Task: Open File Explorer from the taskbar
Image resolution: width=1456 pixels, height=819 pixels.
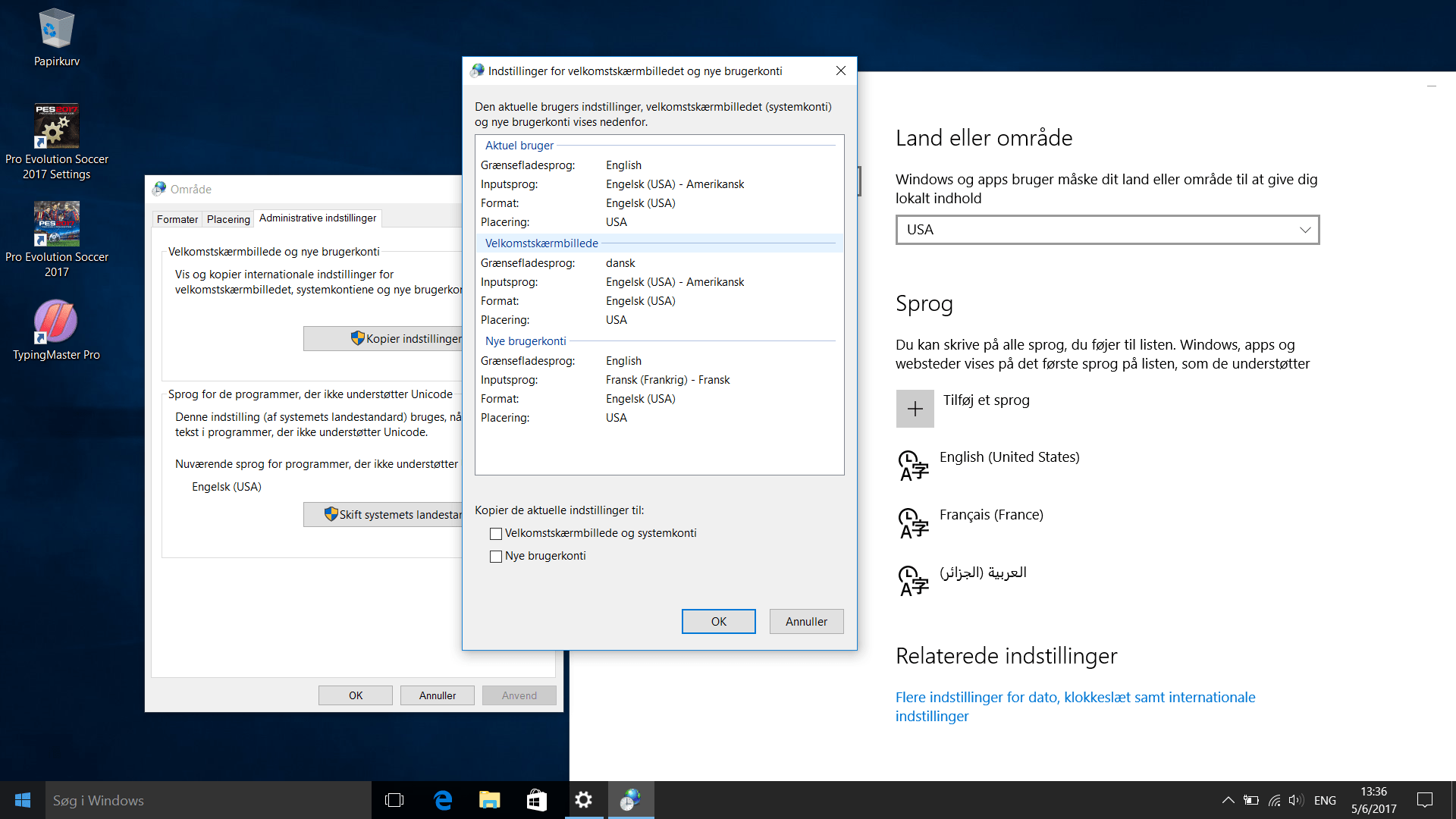Action: click(x=489, y=800)
